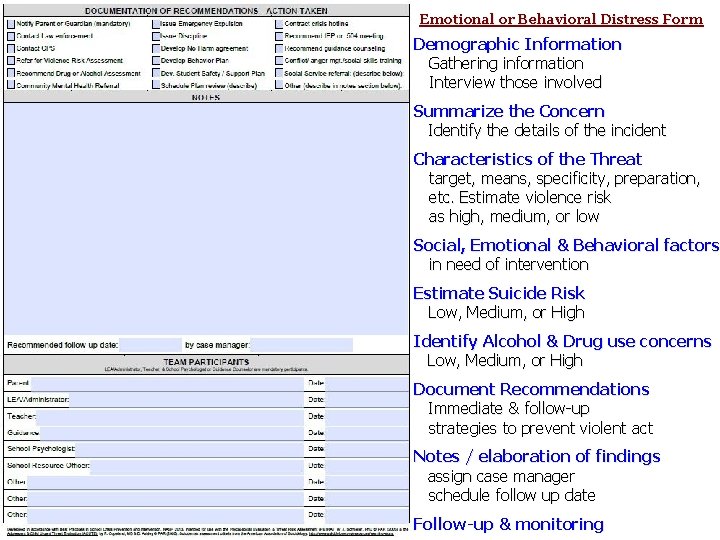Viewport: 720px width, 540px height.
Task: Select the Document Recommendations heading
Action: (531, 389)
